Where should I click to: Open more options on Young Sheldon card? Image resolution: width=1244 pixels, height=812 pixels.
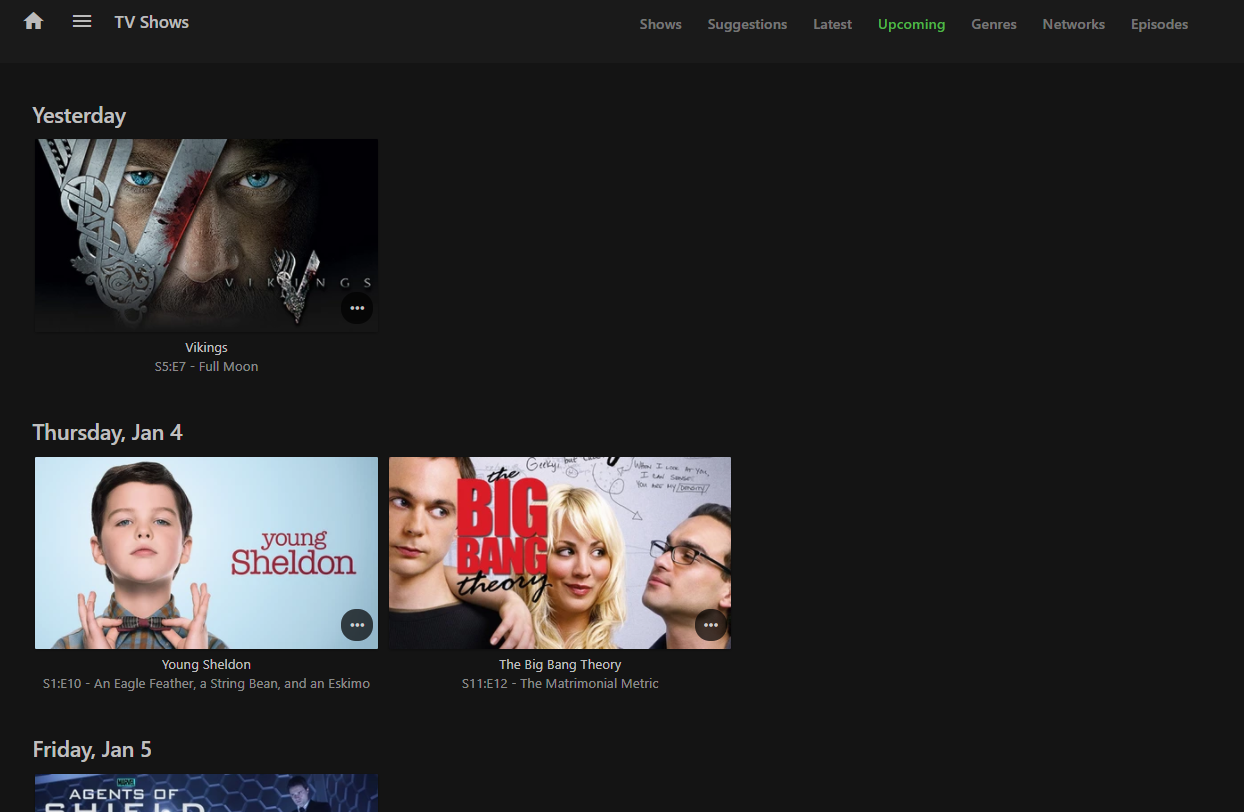[357, 625]
